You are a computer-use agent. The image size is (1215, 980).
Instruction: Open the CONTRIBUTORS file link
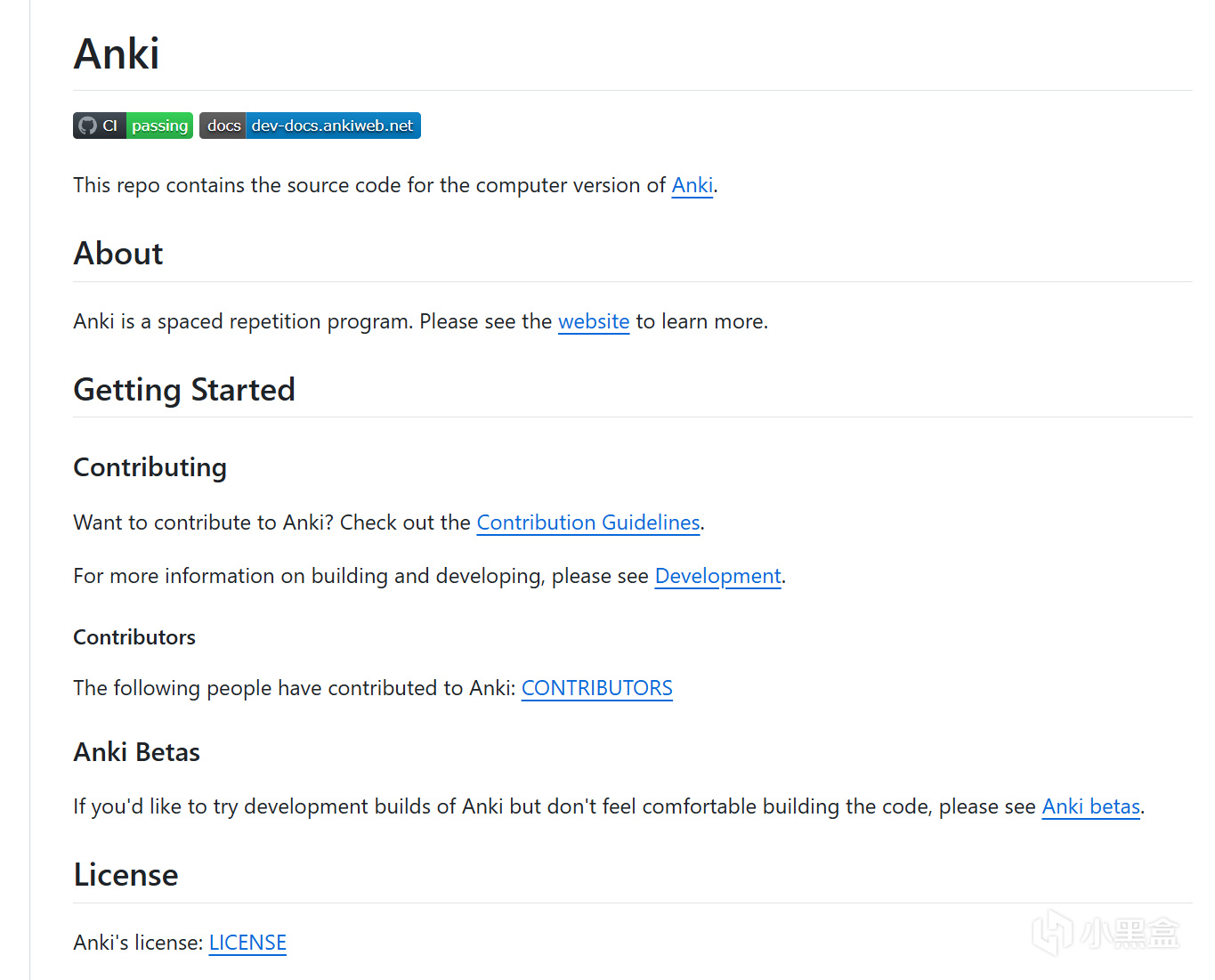(597, 688)
